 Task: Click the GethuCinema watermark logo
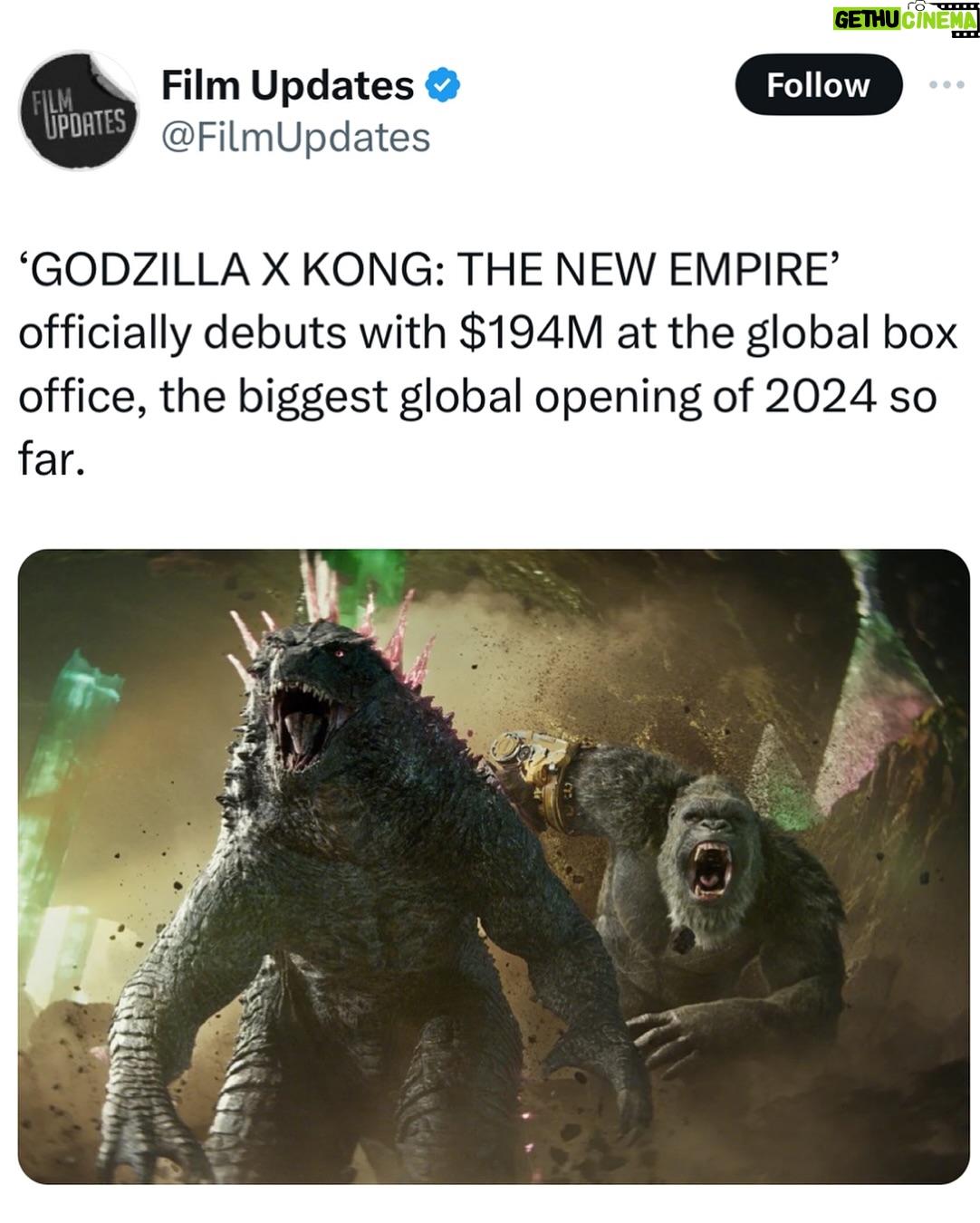906,19
